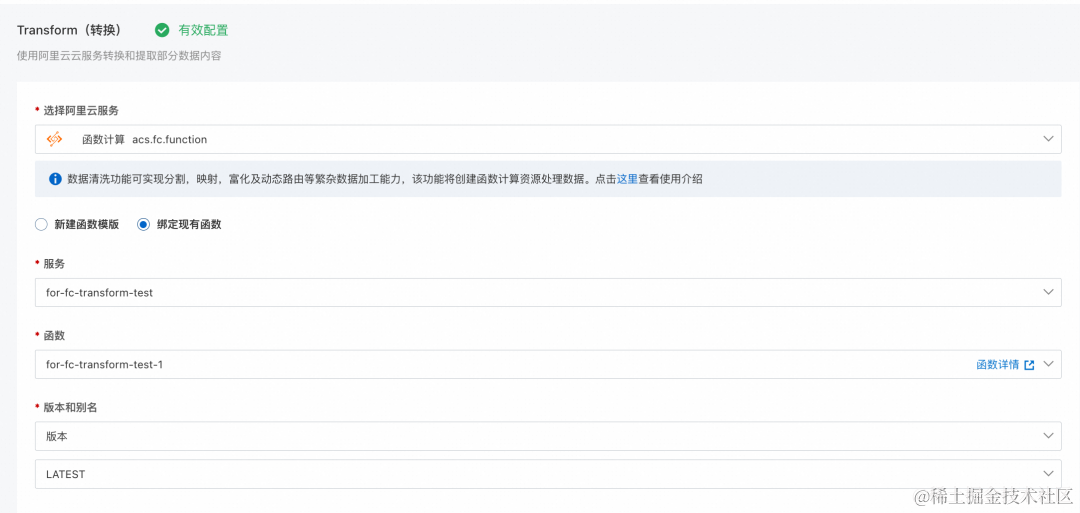
Task: Expand chevron on the 版本 selector
Action: tap(1048, 437)
